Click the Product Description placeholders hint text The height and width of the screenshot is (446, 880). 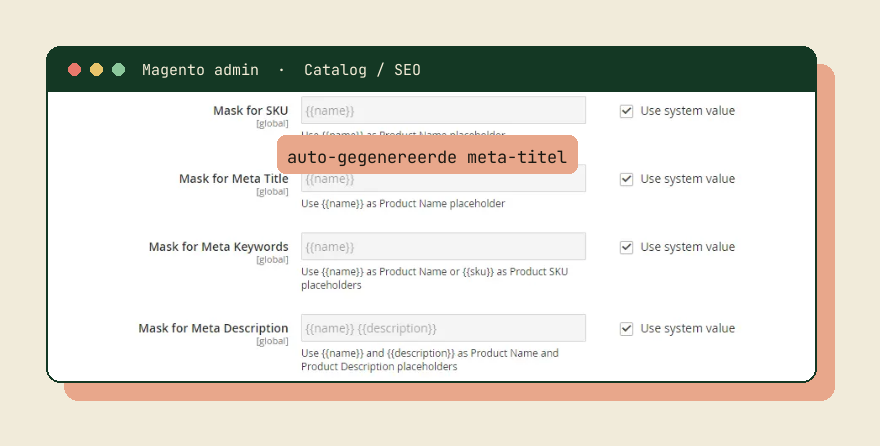pos(379,366)
